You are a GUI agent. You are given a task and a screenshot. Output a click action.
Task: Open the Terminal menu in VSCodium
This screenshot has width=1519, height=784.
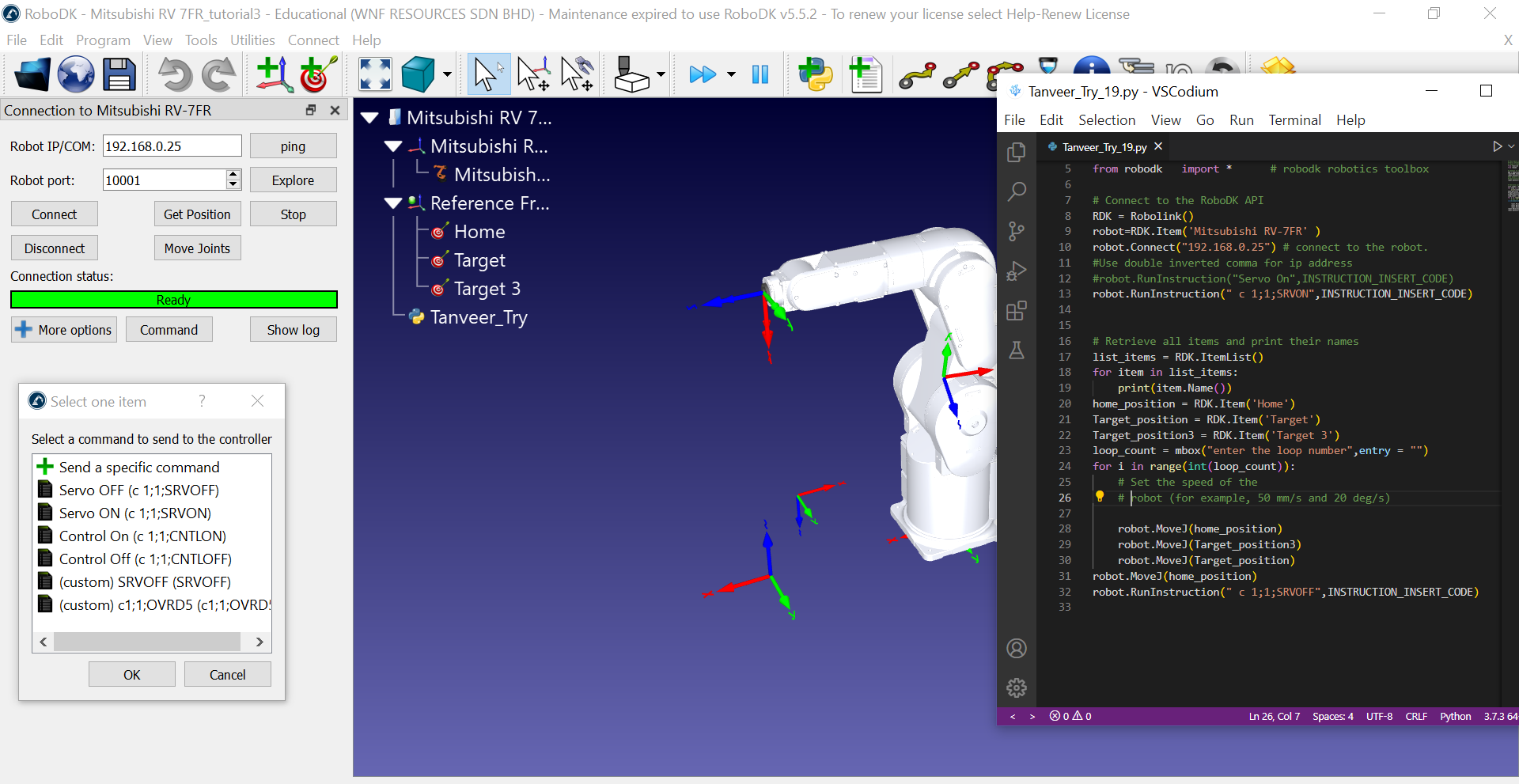tap(1294, 120)
